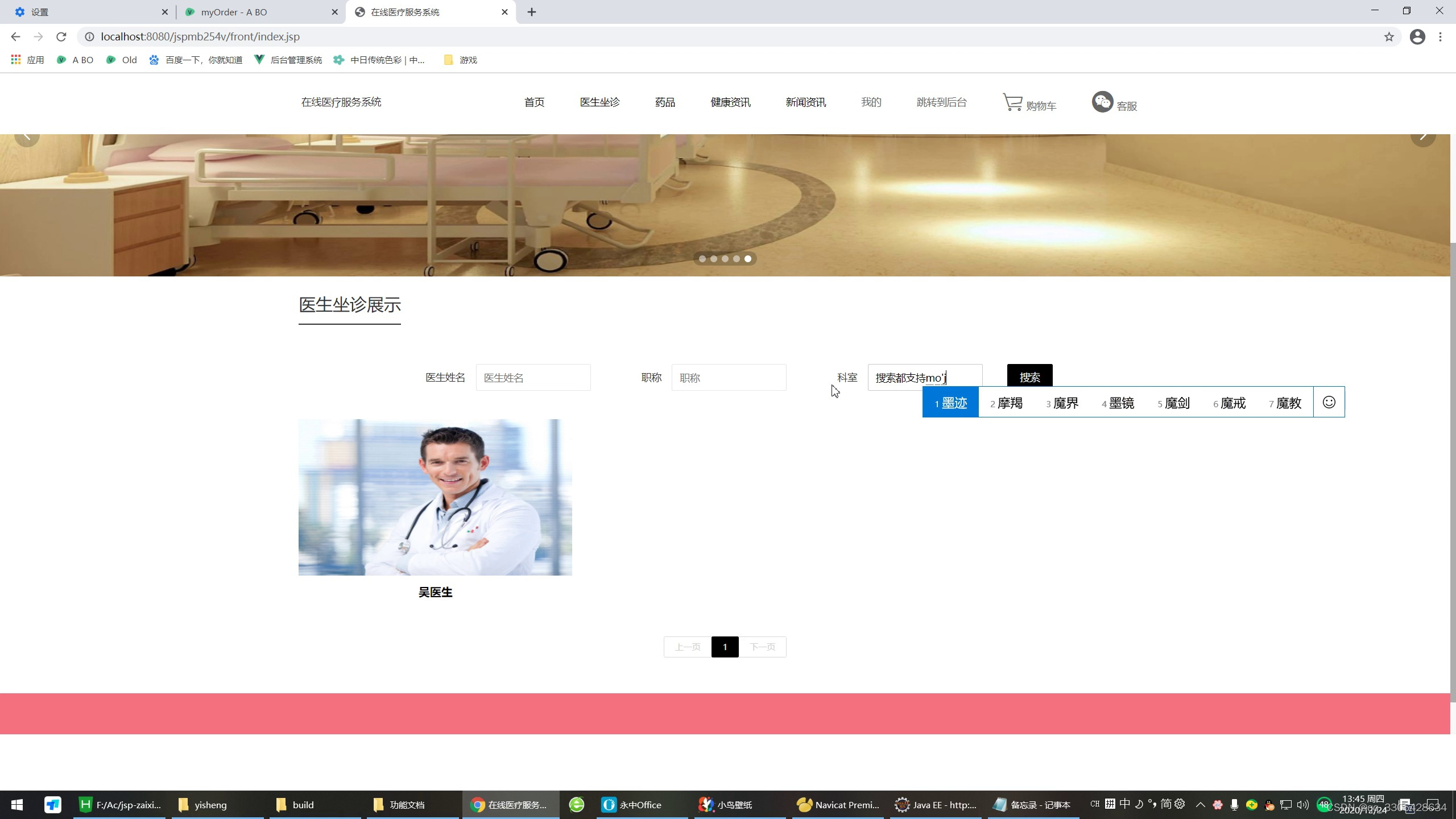Viewport: 1456px width, 819px height.
Task: Bookmark this page with star icon
Action: [1389, 37]
